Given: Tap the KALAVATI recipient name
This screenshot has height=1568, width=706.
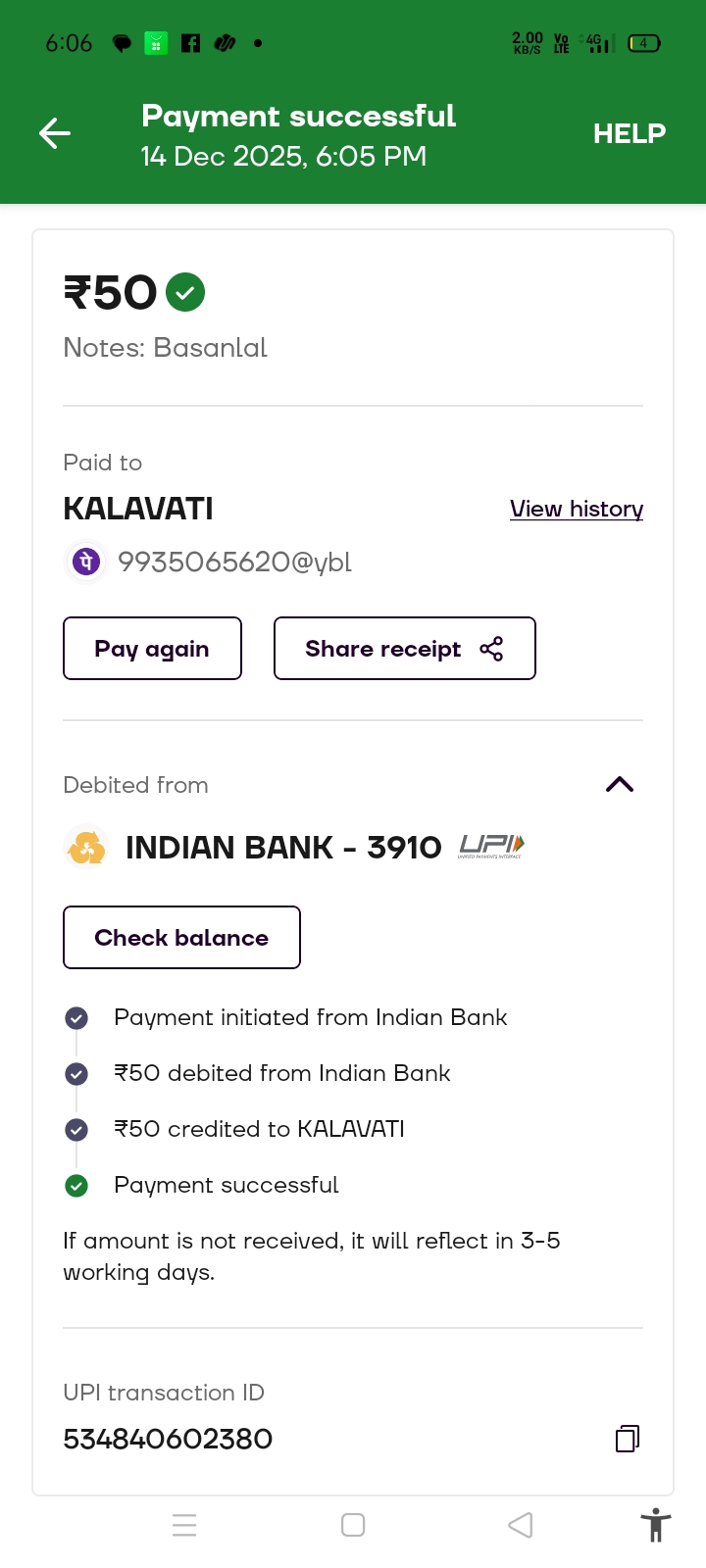Looking at the screenshot, I should click(x=138, y=509).
